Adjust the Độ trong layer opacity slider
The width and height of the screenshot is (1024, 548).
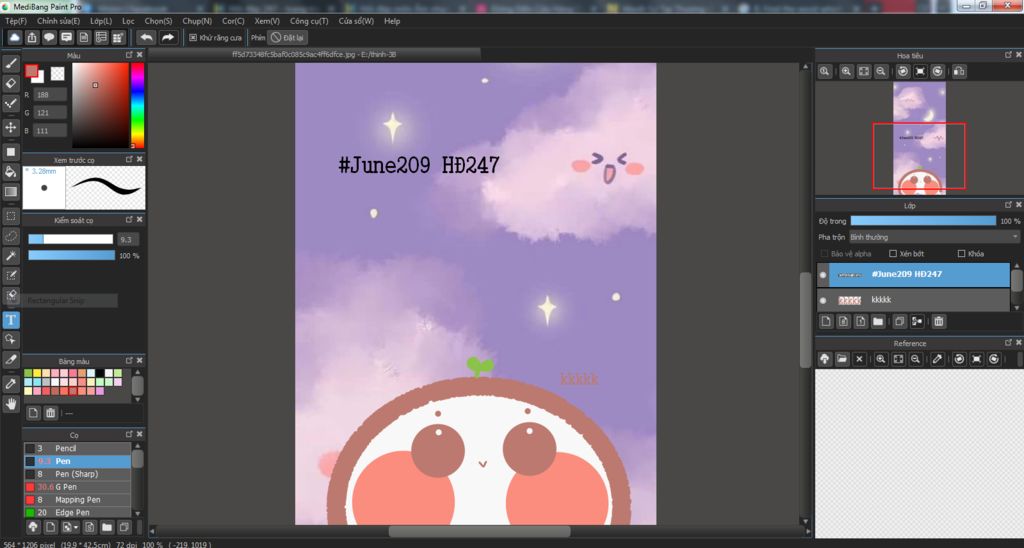(x=923, y=221)
